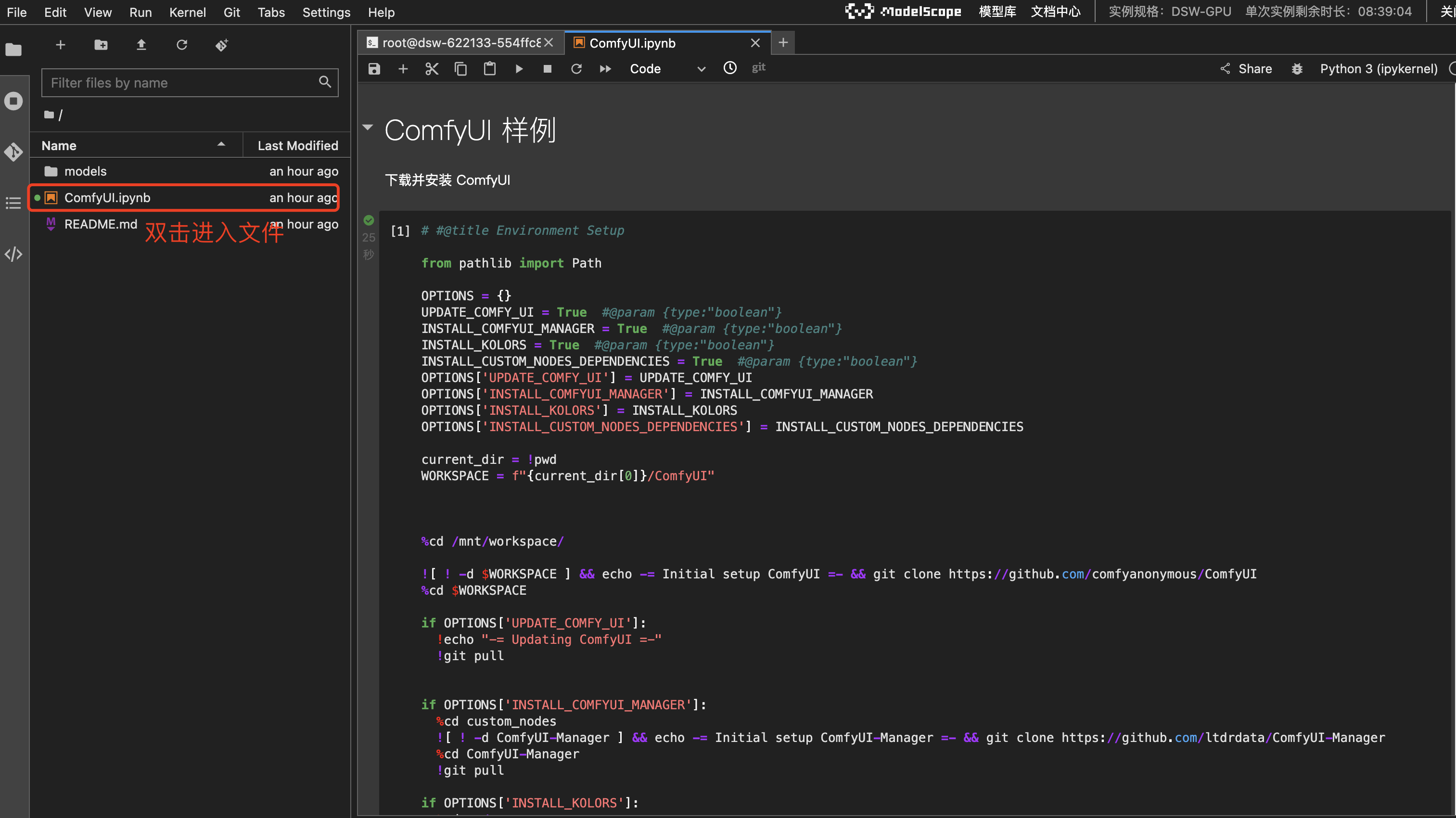Open the debugger bug icon
Screen dimensions: 1456x818
pos(1297,68)
